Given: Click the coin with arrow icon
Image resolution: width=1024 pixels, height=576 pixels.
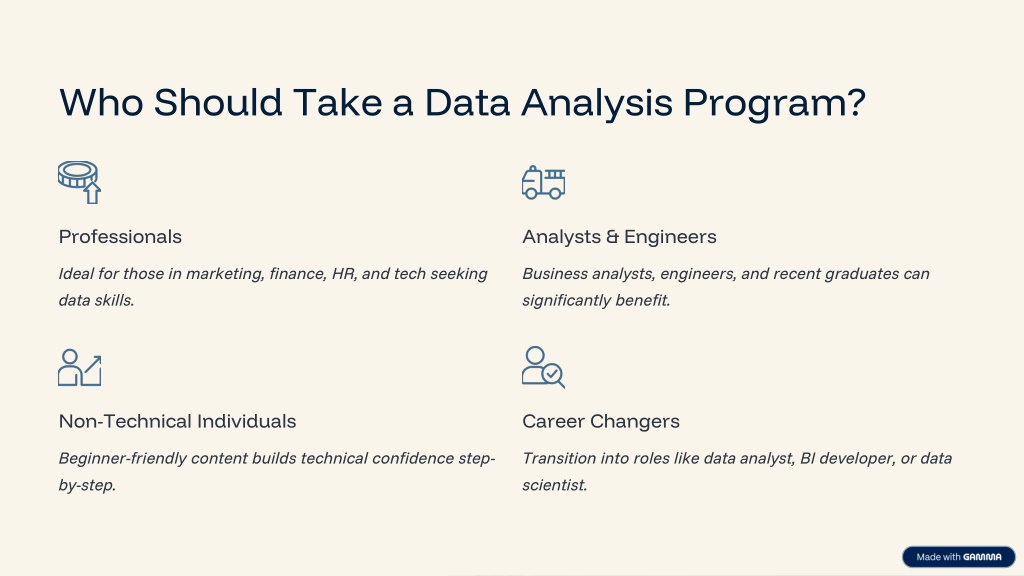Looking at the screenshot, I should [80, 183].
